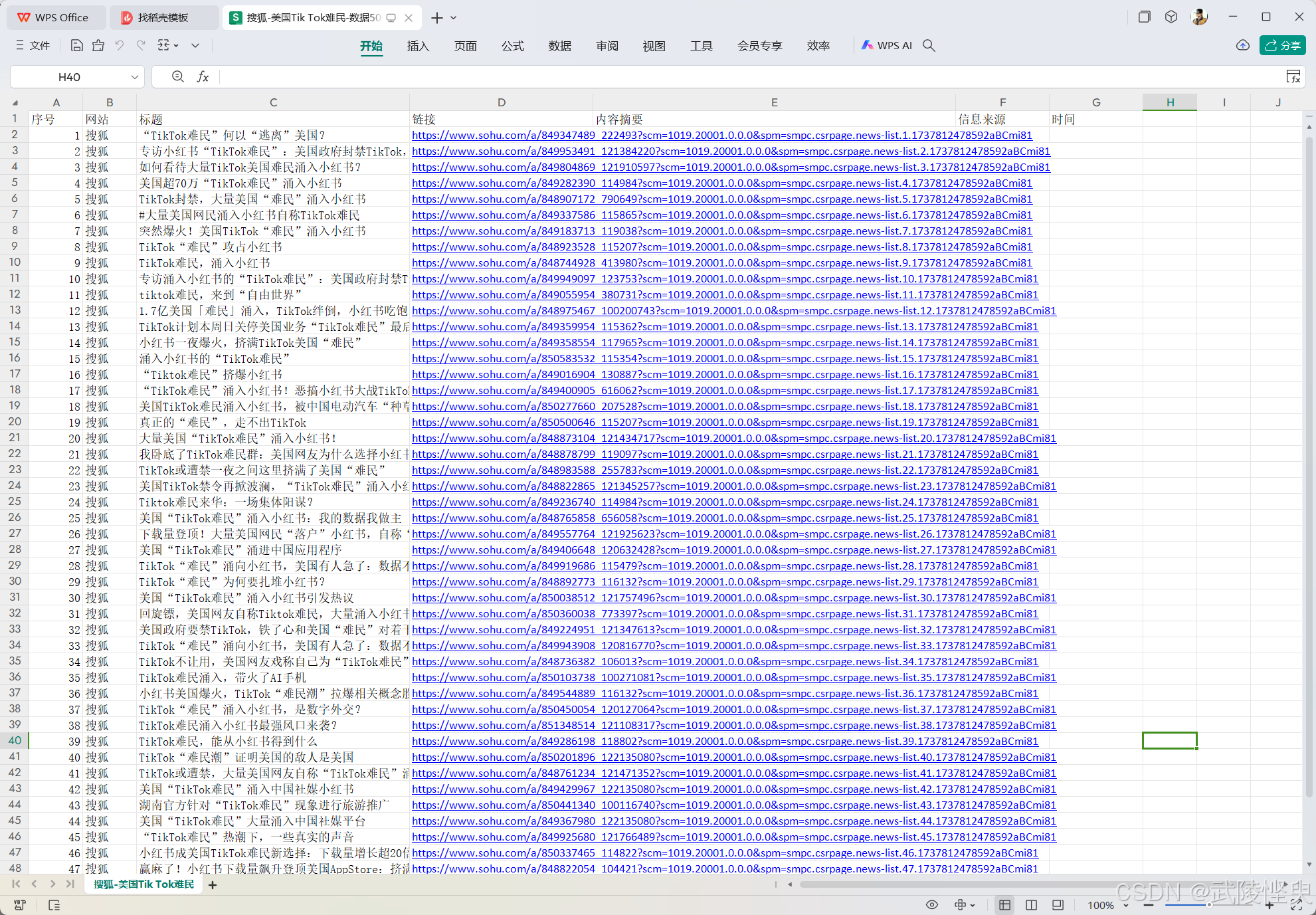Open the 文件 menu
Viewport: 1316px width, 915px height.
point(33,45)
